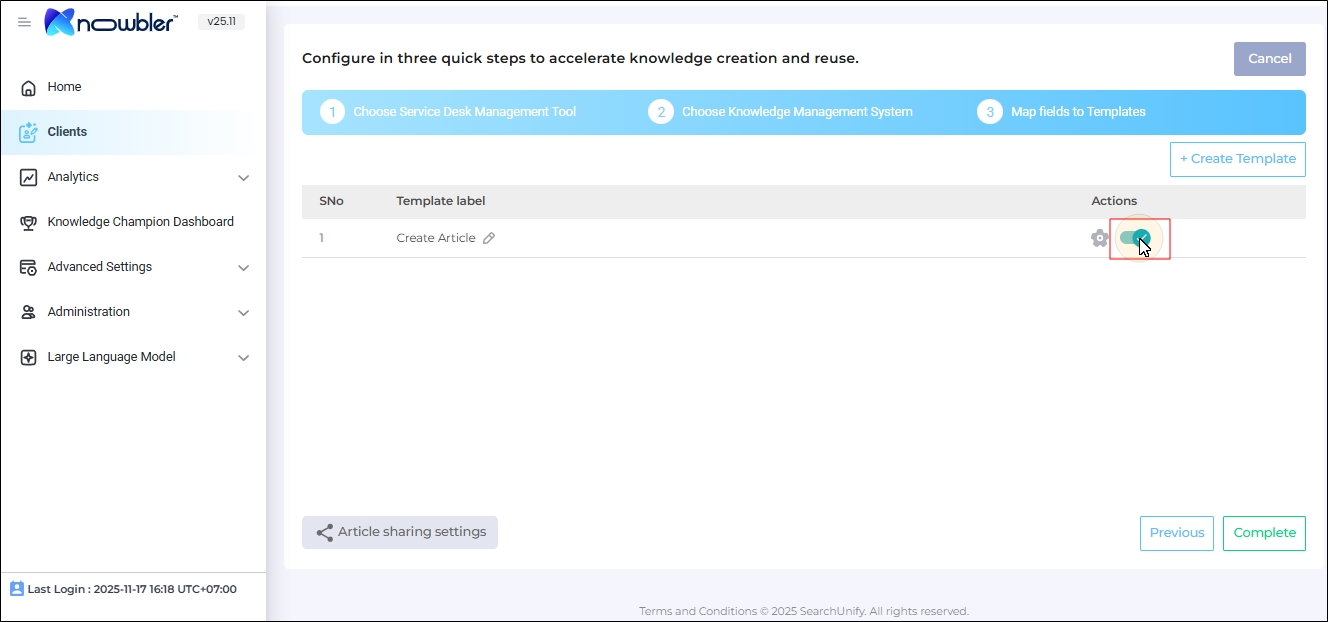Click the Large Language Model icon
Image resolution: width=1328 pixels, height=622 pixels.
tap(29, 357)
